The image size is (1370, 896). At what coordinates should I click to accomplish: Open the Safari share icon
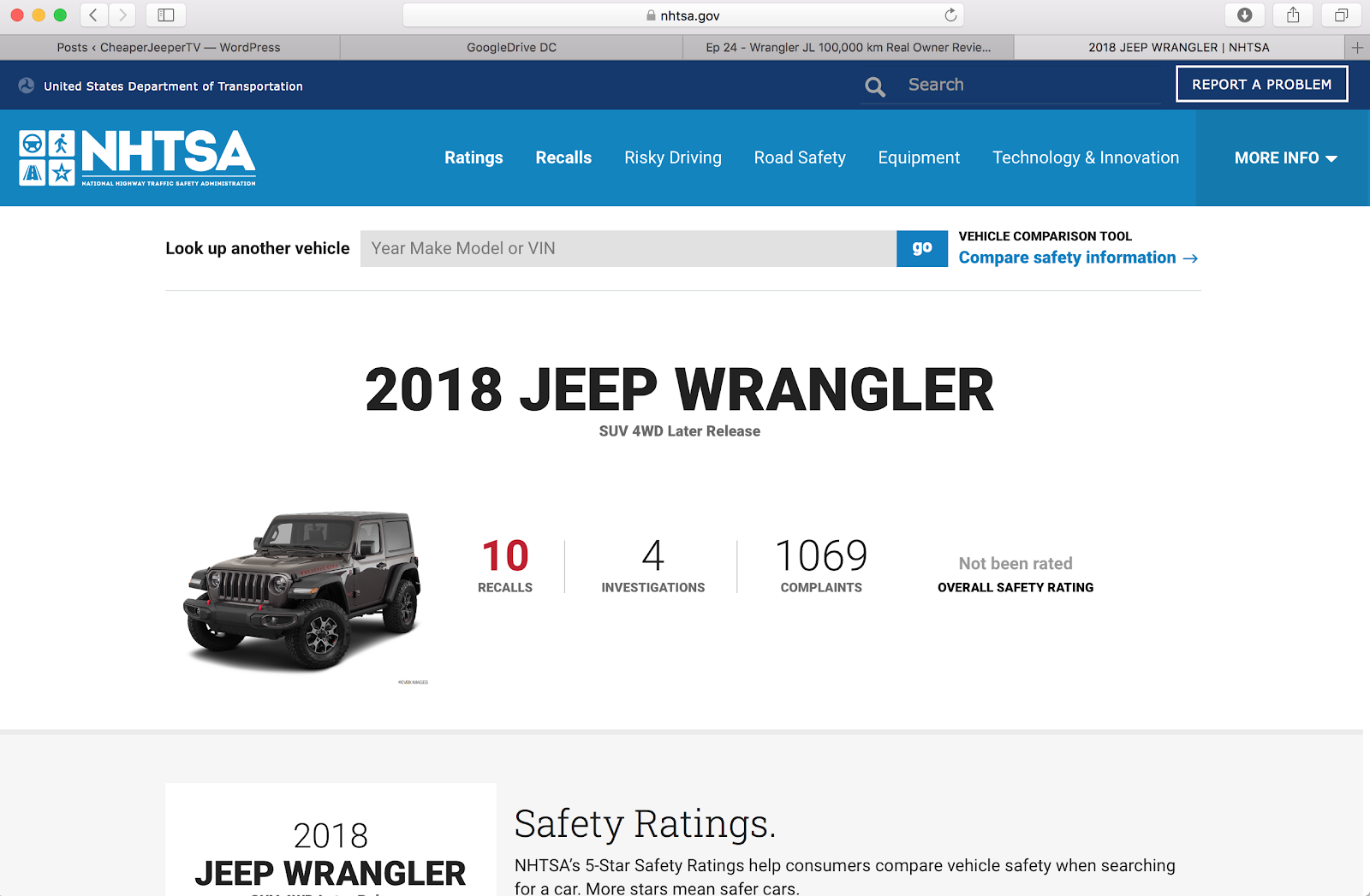point(1293,15)
